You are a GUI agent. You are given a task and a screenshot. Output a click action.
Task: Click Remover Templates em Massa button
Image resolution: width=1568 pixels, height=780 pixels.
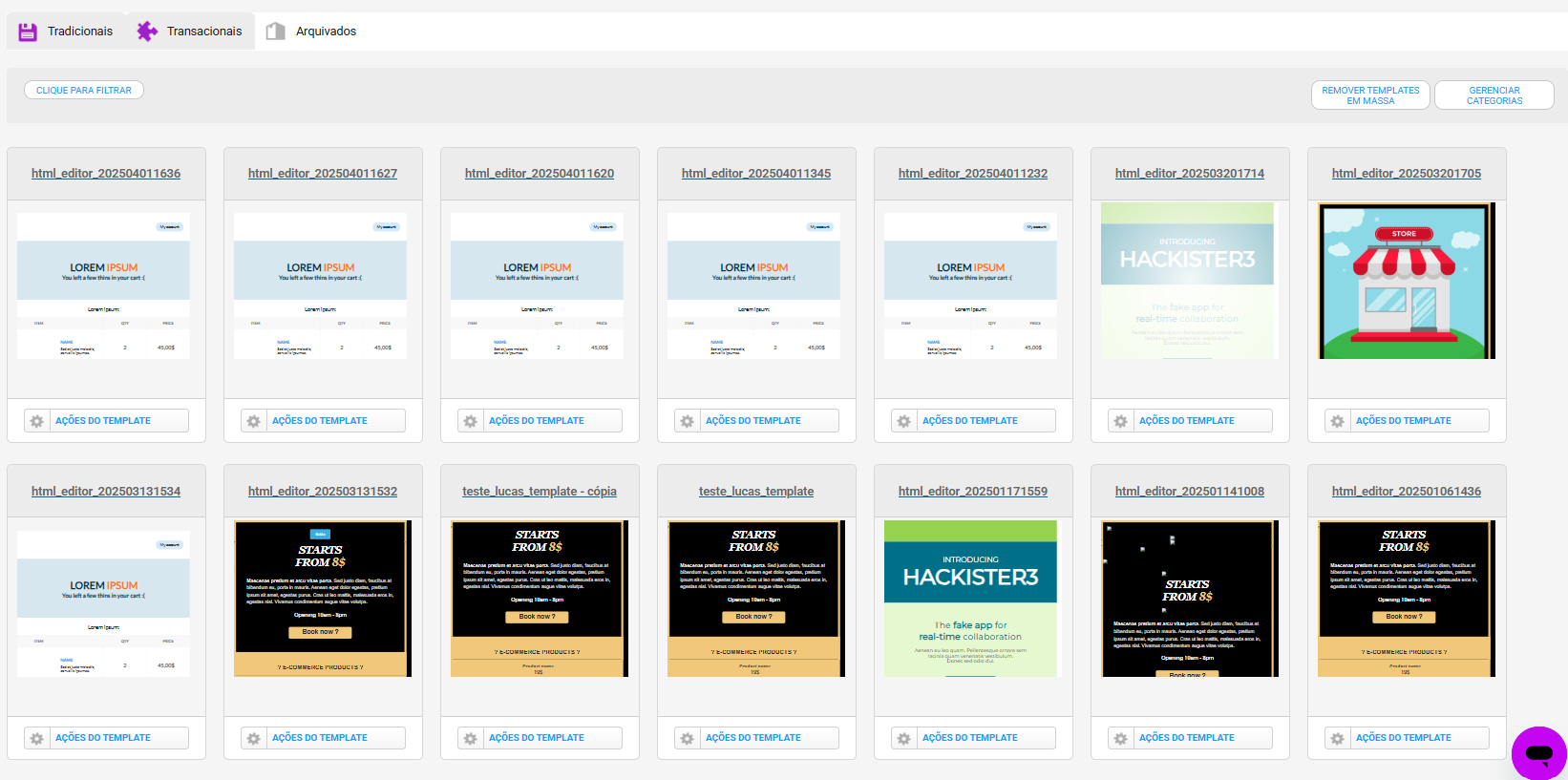[1370, 95]
